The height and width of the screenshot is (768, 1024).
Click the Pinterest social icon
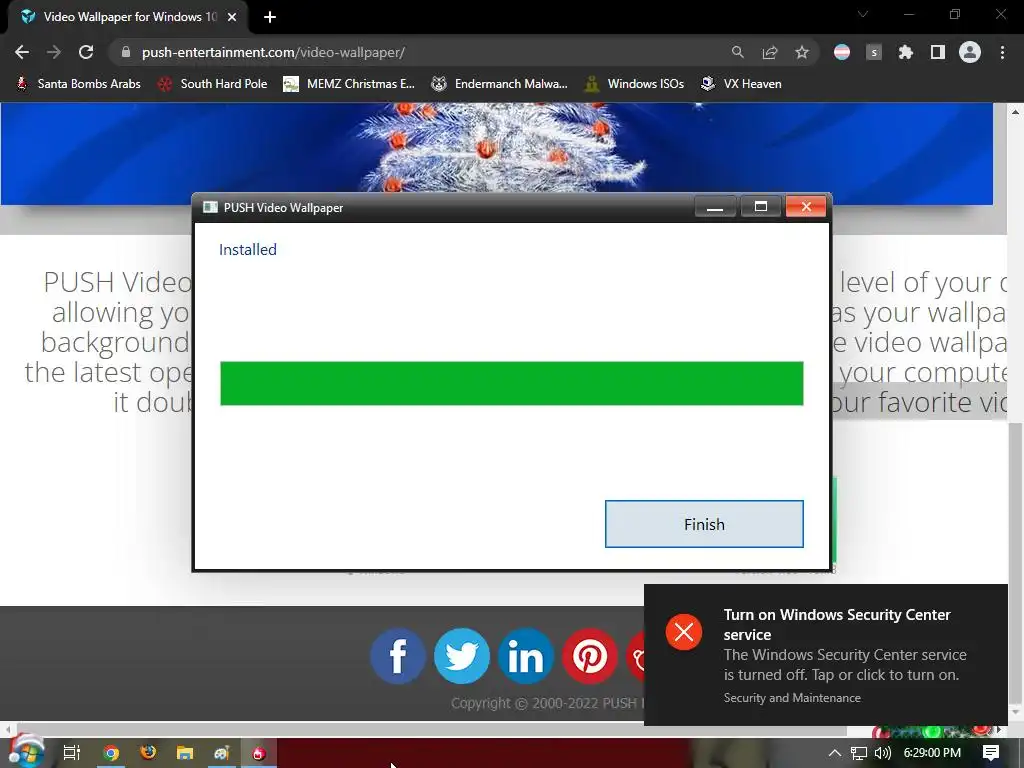coord(590,656)
